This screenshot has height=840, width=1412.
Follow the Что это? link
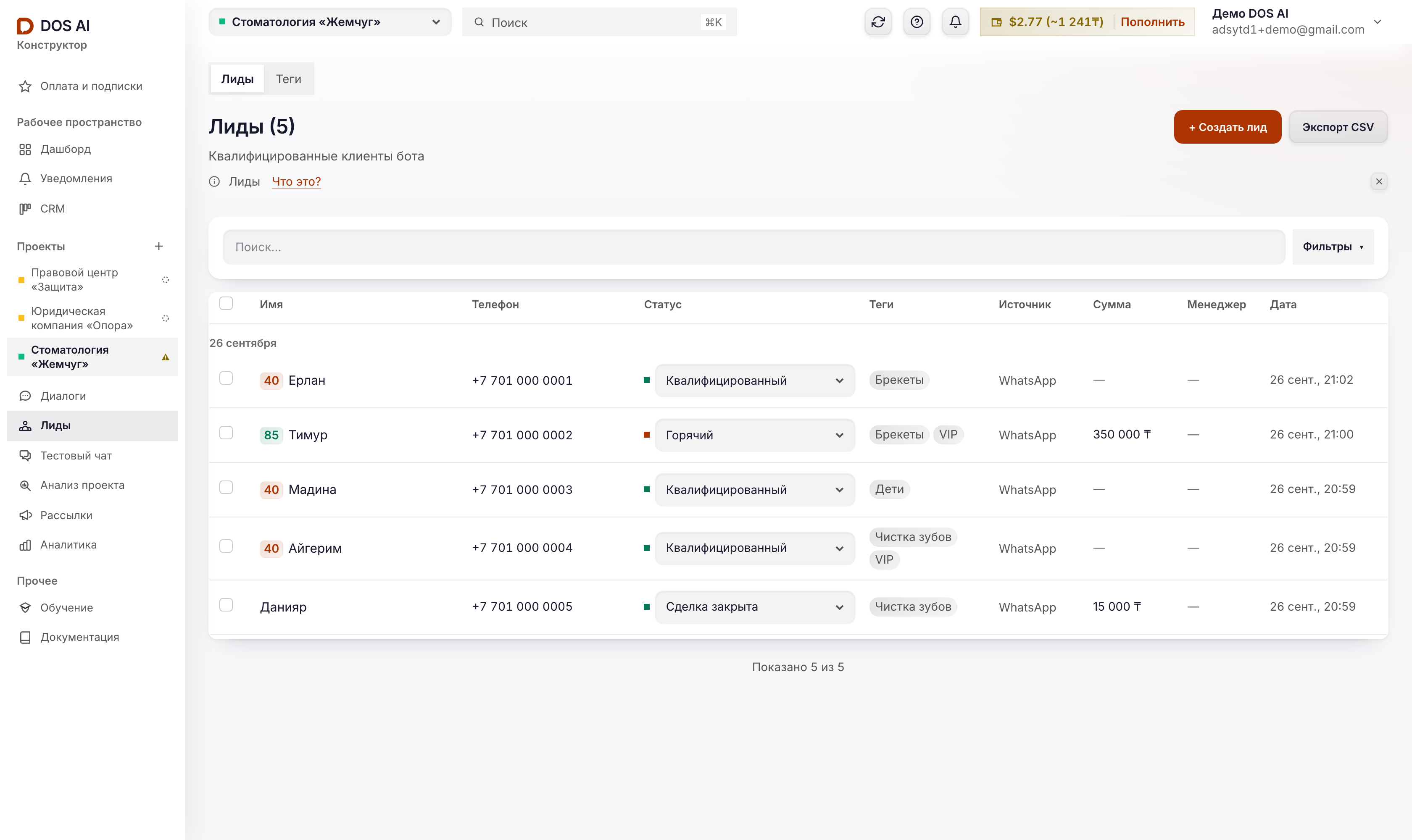(x=296, y=182)
